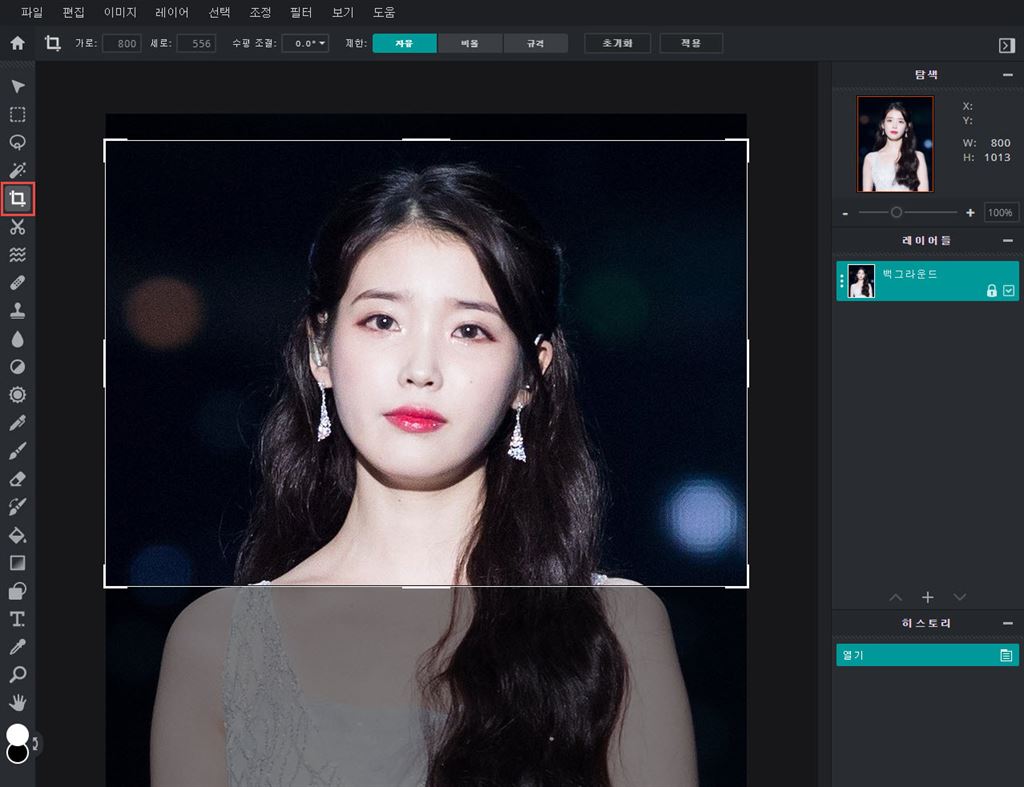Open the 이미지 menu
This screenshot has width=1024, height=787.
(x=120, y=12)
